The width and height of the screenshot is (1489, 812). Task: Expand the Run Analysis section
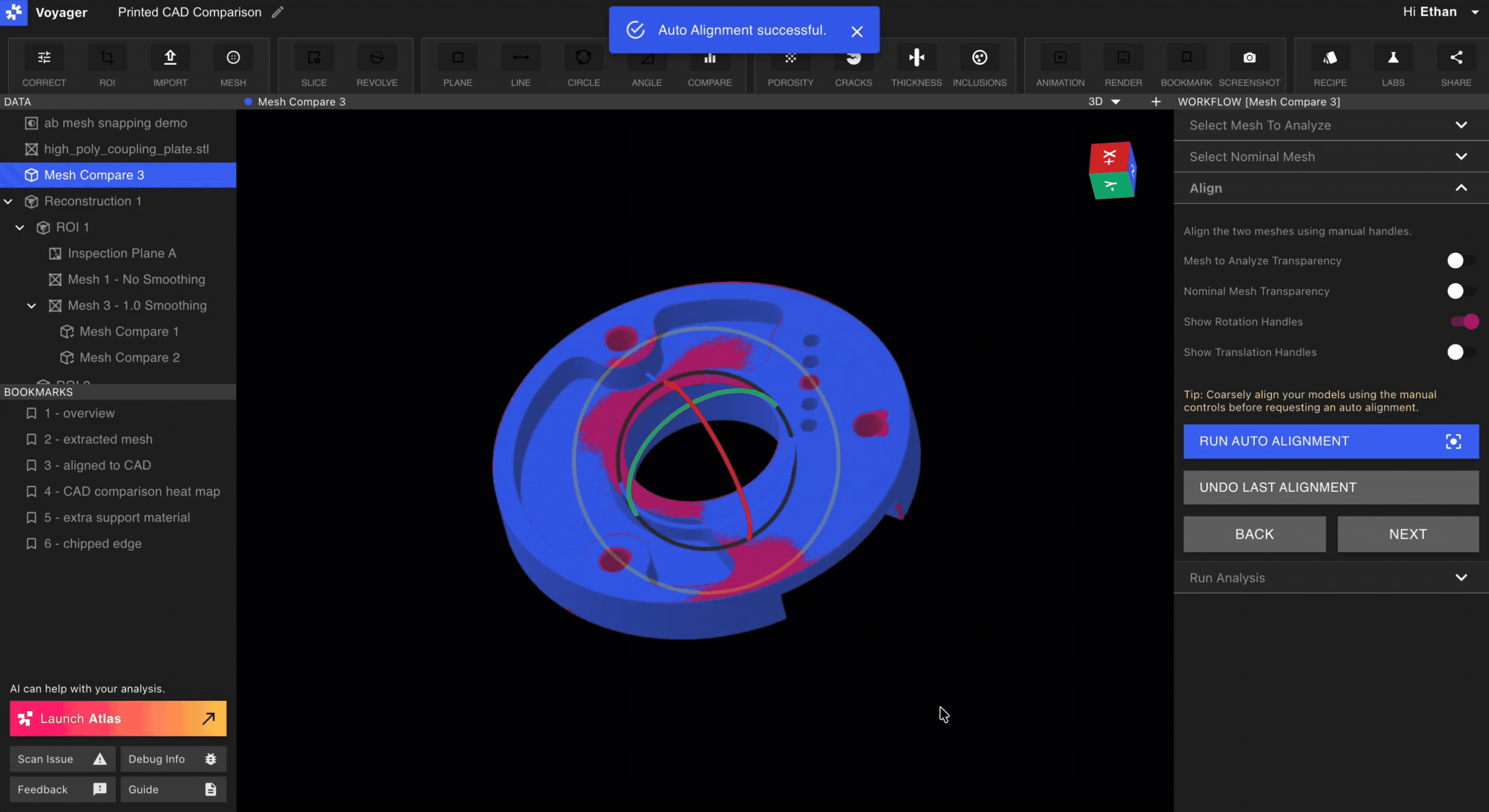(1330, 578)
